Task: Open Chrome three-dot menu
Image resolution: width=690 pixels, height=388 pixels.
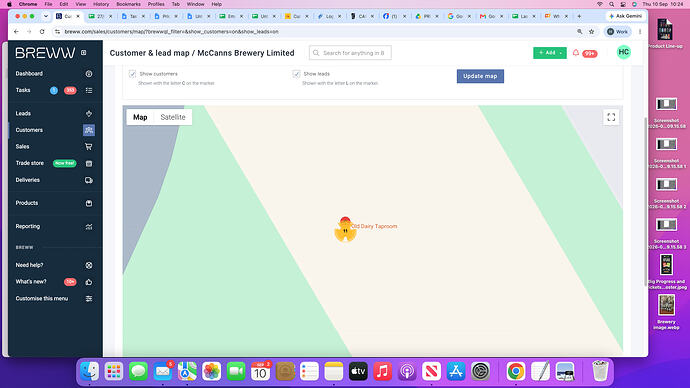Action: pyautogui.click(x=640, y=32)
